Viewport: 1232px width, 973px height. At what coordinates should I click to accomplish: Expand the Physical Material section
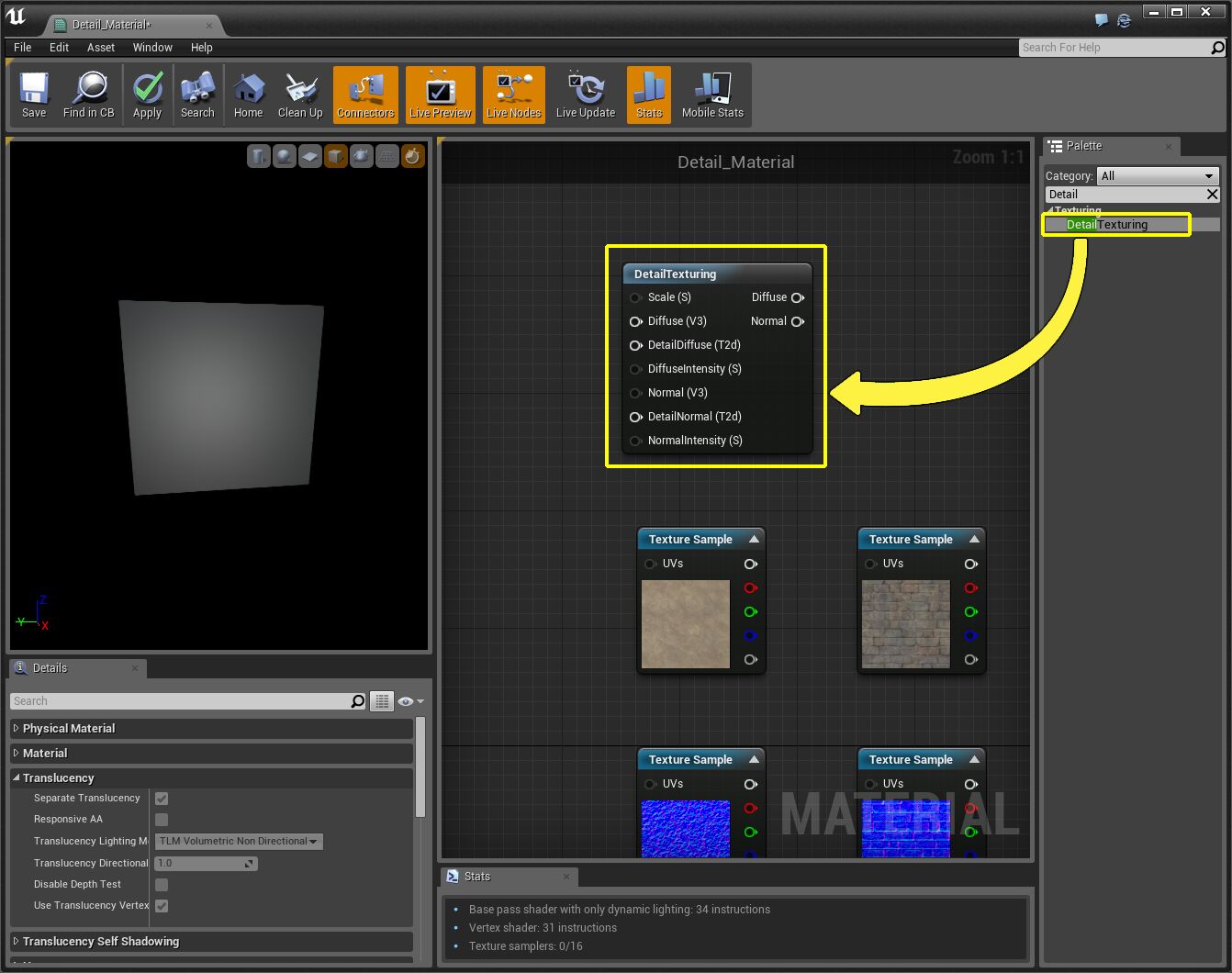pos(69,729)
